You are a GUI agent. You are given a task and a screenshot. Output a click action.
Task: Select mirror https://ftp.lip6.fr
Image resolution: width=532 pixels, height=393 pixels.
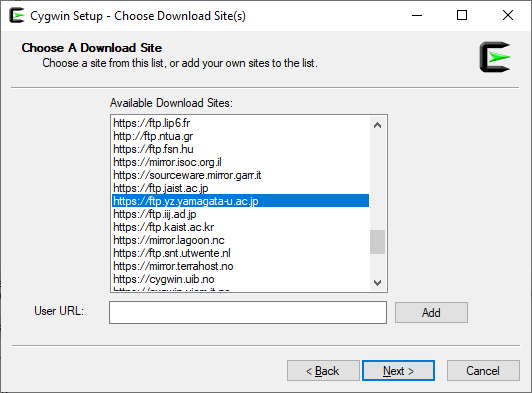(240, 123)
